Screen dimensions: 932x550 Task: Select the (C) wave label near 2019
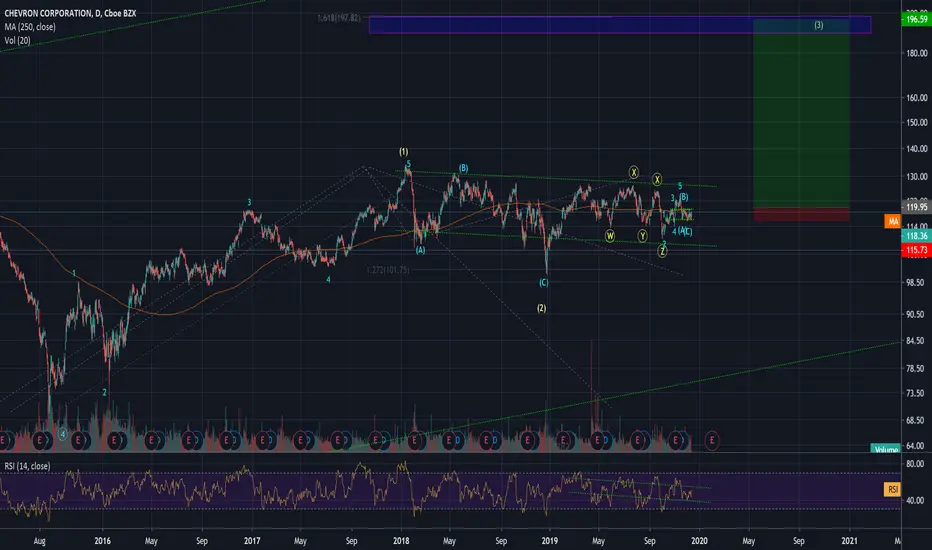[x=543, y=282]
